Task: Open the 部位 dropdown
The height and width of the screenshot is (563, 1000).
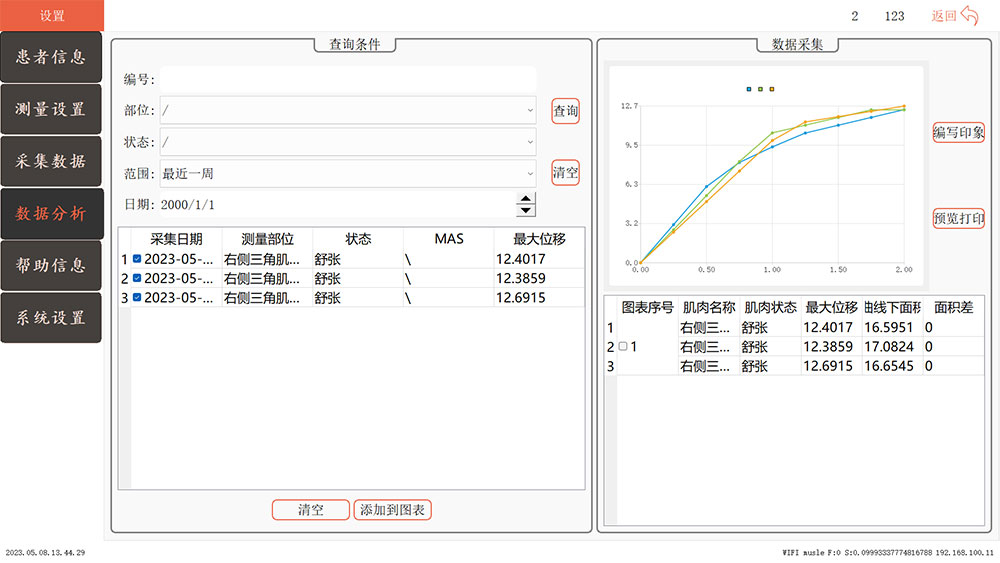Action: pyautogui.click(x=348, y=111)
